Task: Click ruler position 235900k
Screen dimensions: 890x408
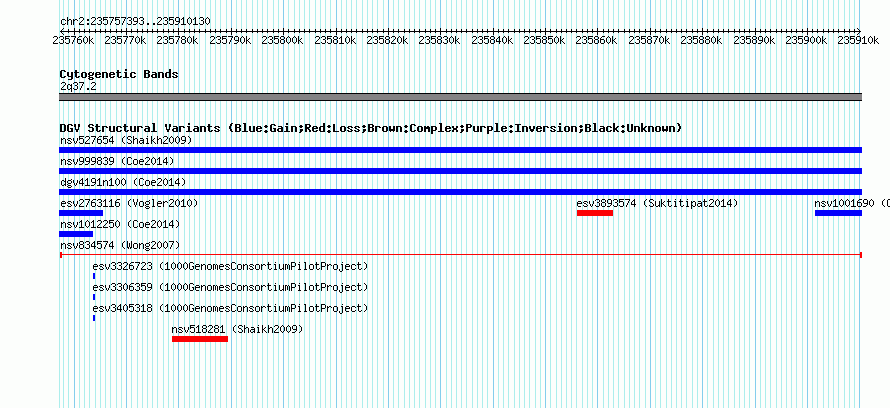Action: pyautogui.click(x=807, y=40)
